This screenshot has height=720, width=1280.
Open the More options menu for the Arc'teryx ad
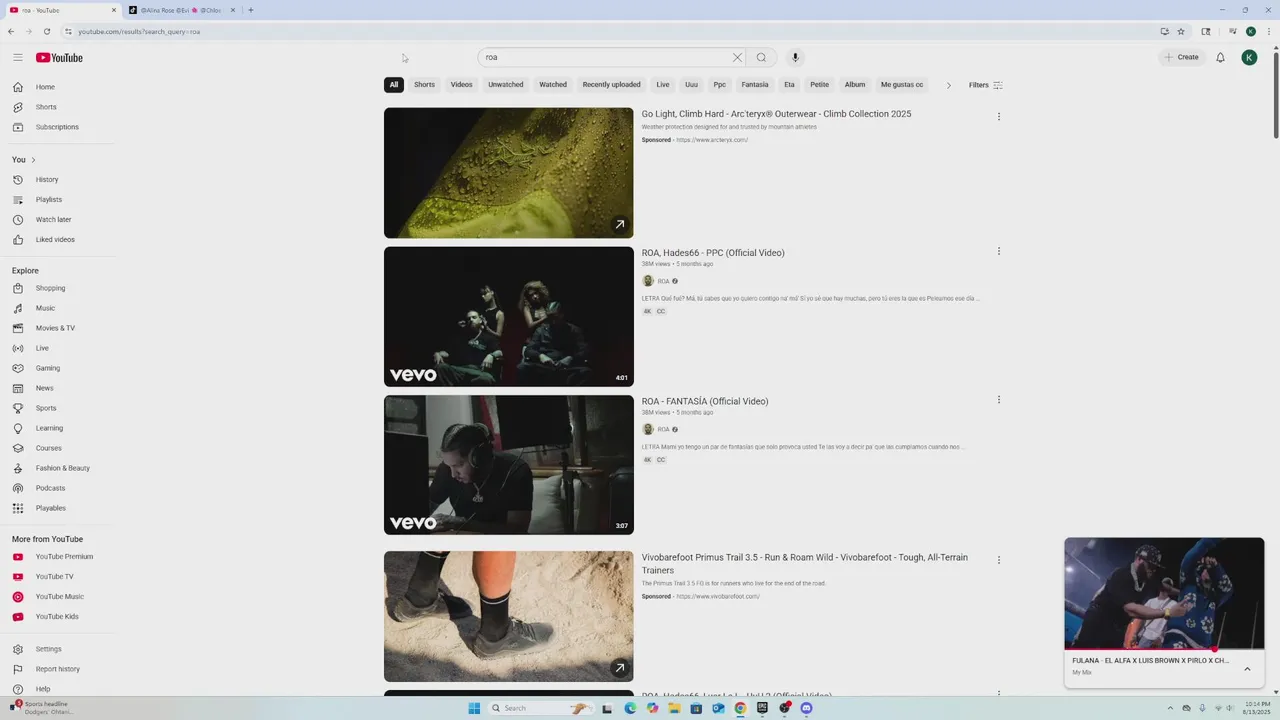coord(998,116)
